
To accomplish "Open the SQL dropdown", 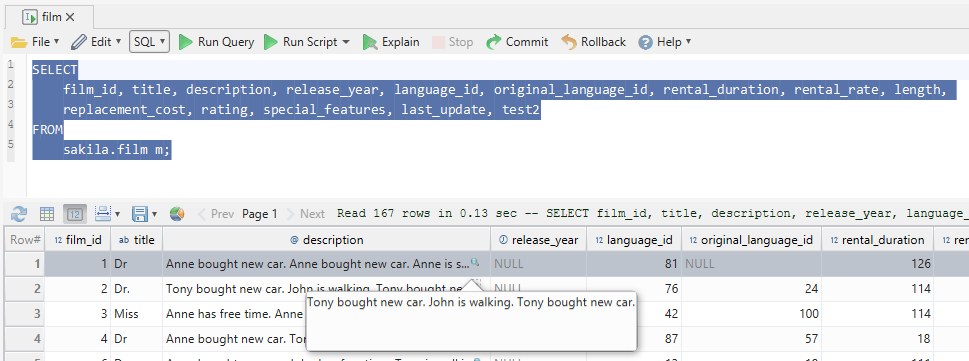I will 149,42.
